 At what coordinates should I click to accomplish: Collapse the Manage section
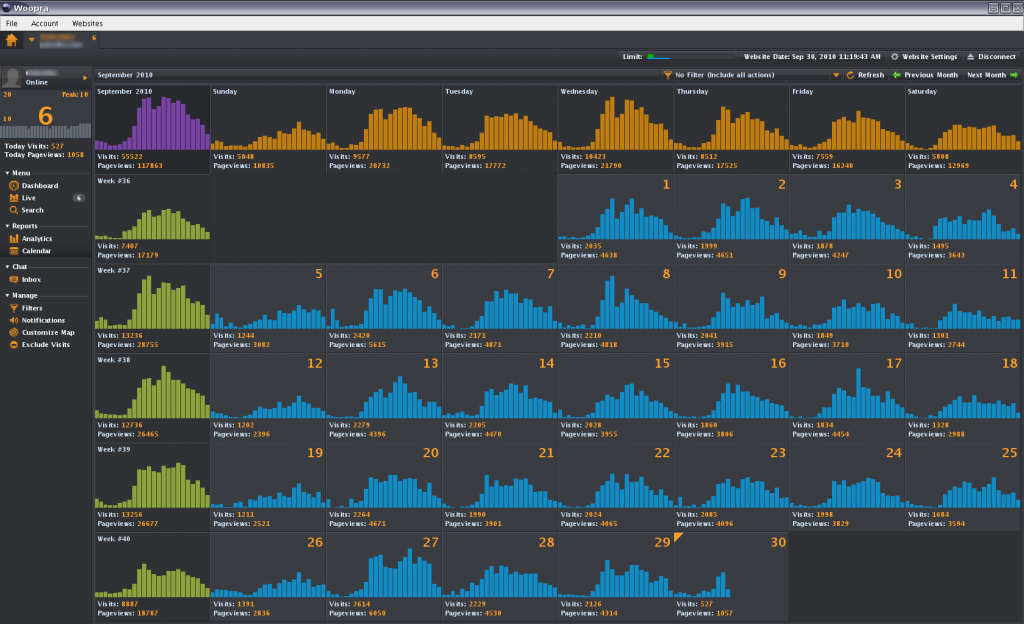(7, 296)
